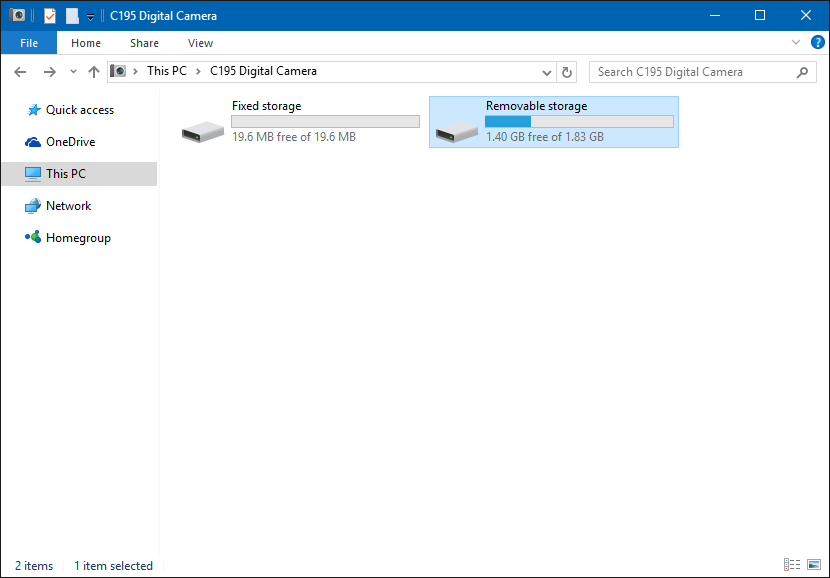Viewport: 830px width, 578px height.
Task: Click the OneDrive cloud icon
Action: pyautogui.click(x=33, y=142)
